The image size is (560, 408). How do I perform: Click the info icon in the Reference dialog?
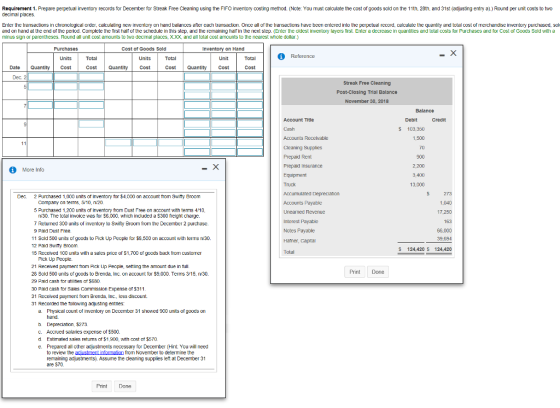[x=281, y=56]
